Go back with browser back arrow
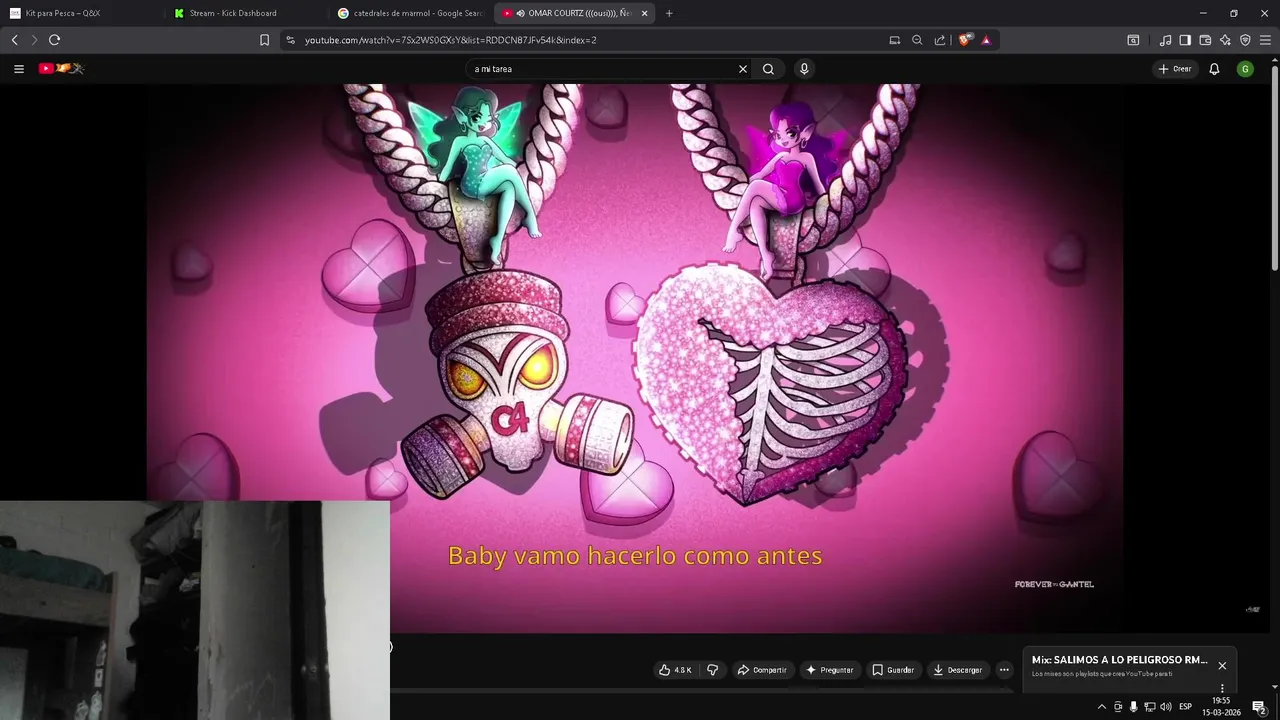Image resolution: width=1280 pixels, height=720 pixels. tap(14, 40)
